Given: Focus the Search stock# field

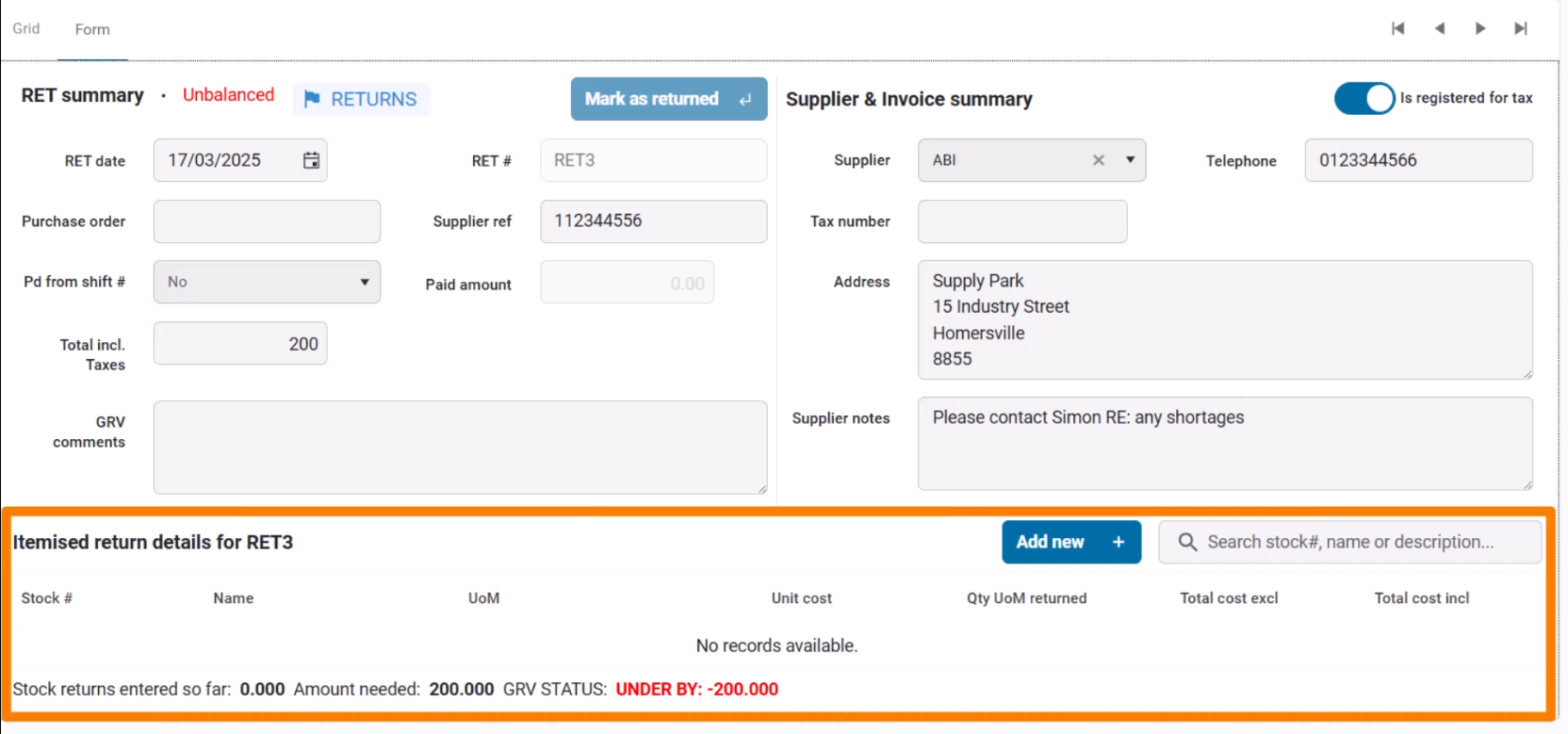Looking at the screenshot, I should click(x=1357, y=542).
